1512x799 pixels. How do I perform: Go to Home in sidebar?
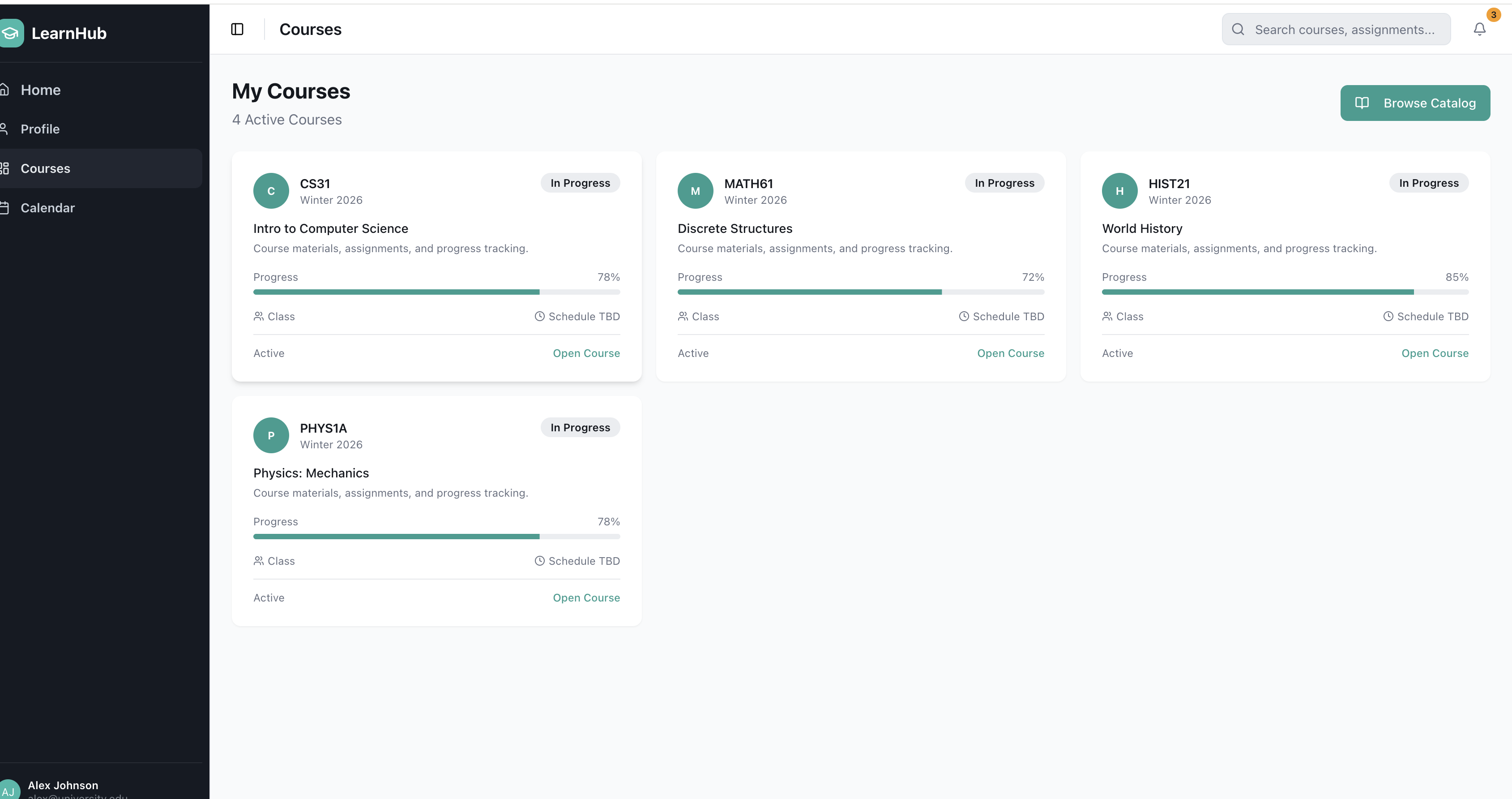point(40,90)
